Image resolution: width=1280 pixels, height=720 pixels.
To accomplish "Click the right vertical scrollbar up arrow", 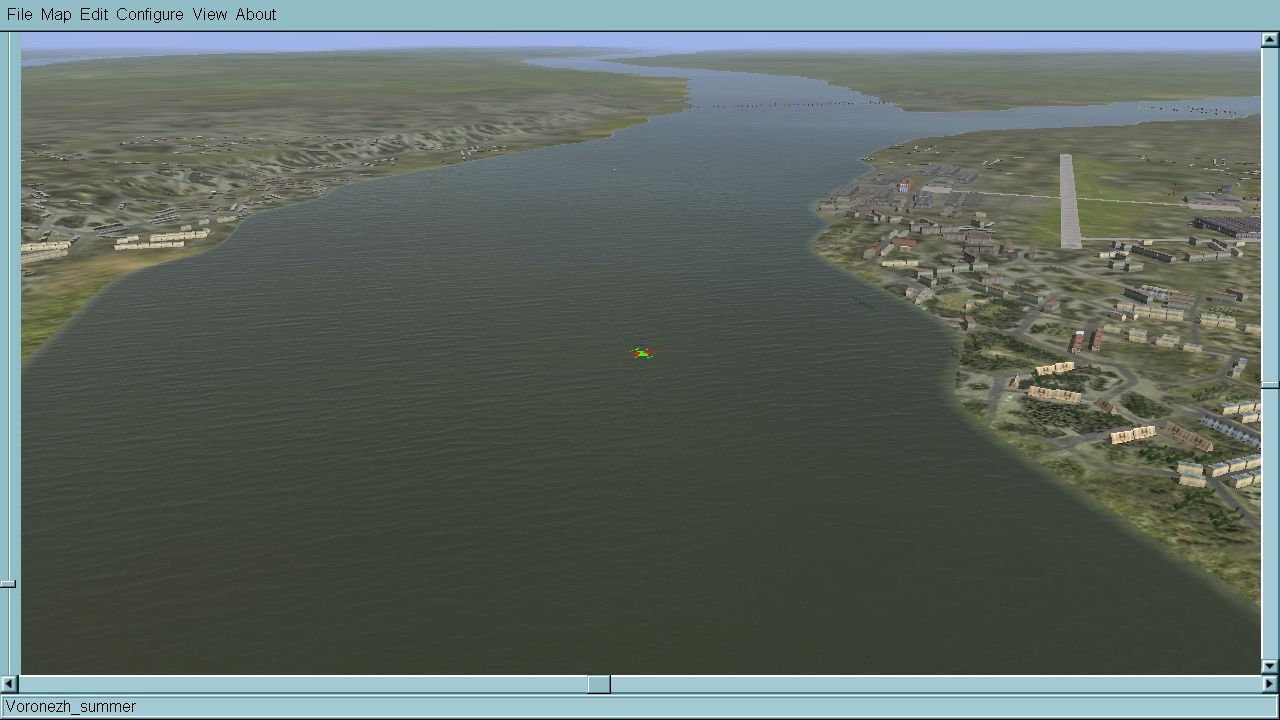I will pos(1270,40).
